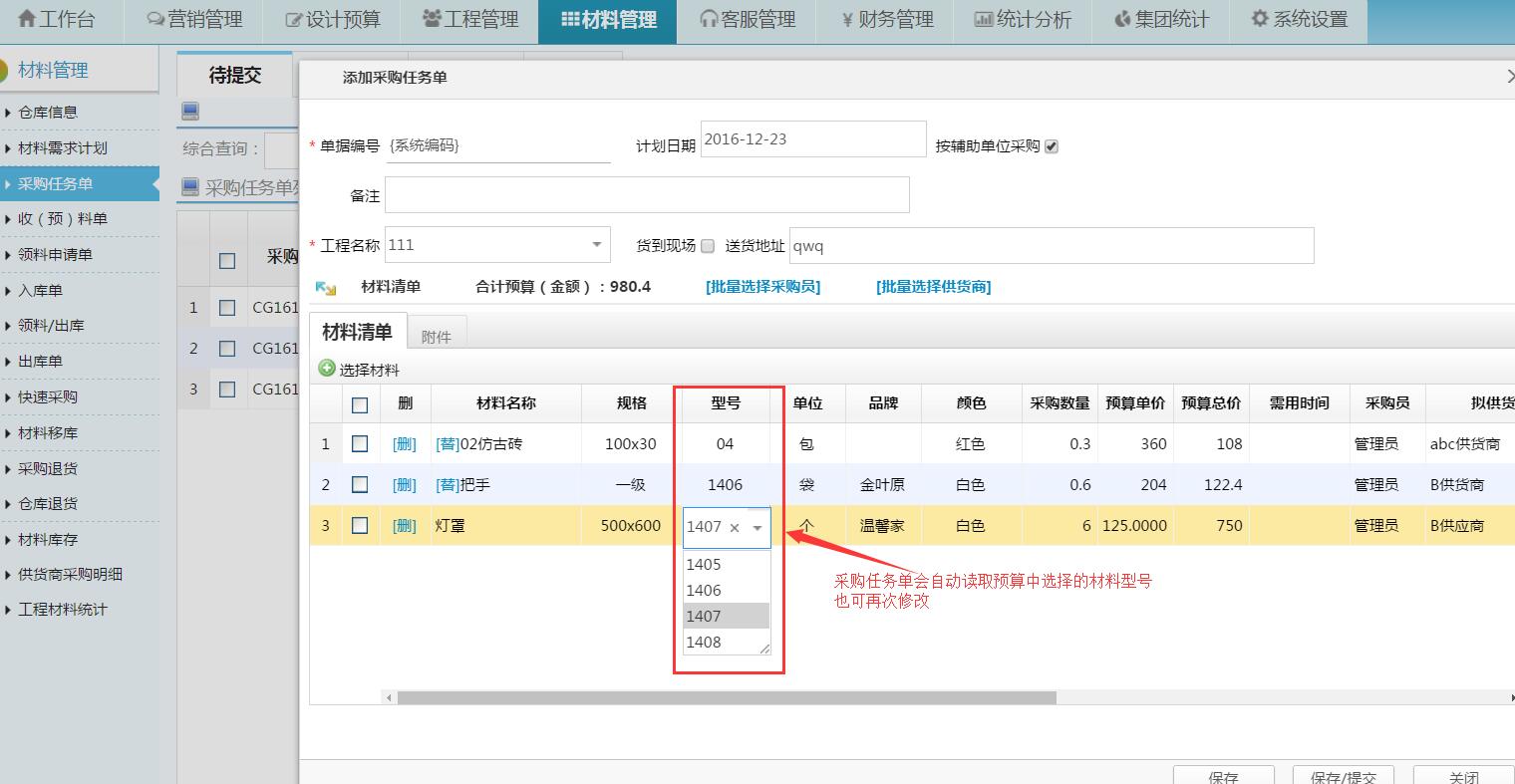Enable the 货到现场 checkbox
This screenshot has width=1515, height=784.
coord(708,246)
